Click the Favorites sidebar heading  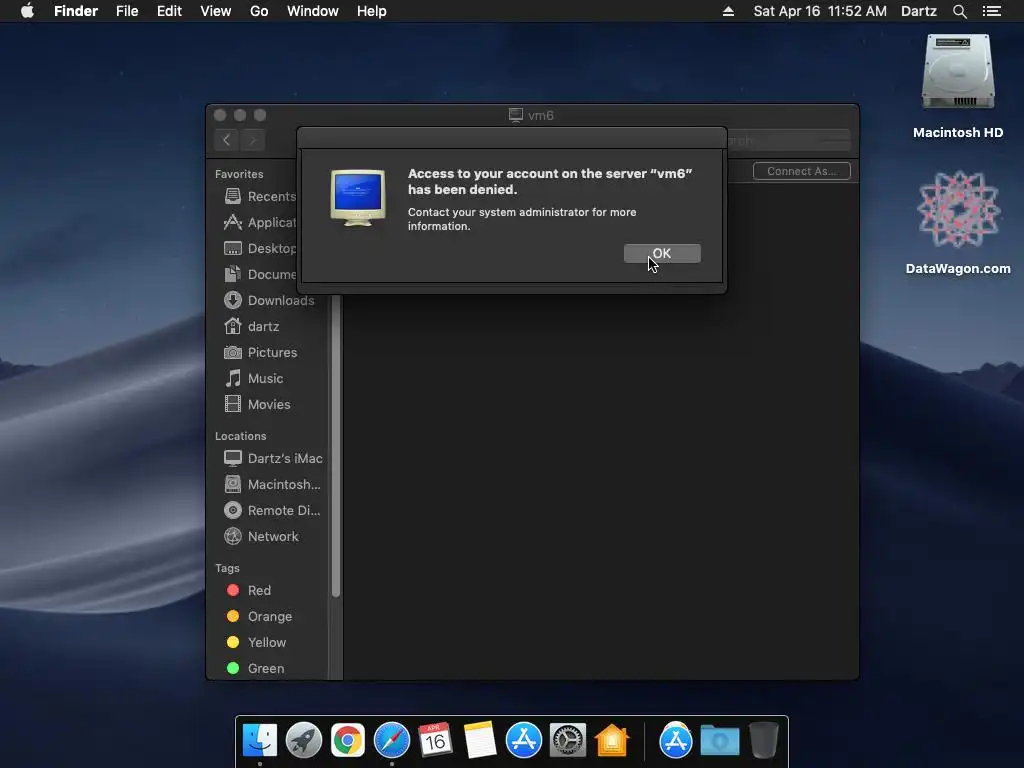point(239,174)
